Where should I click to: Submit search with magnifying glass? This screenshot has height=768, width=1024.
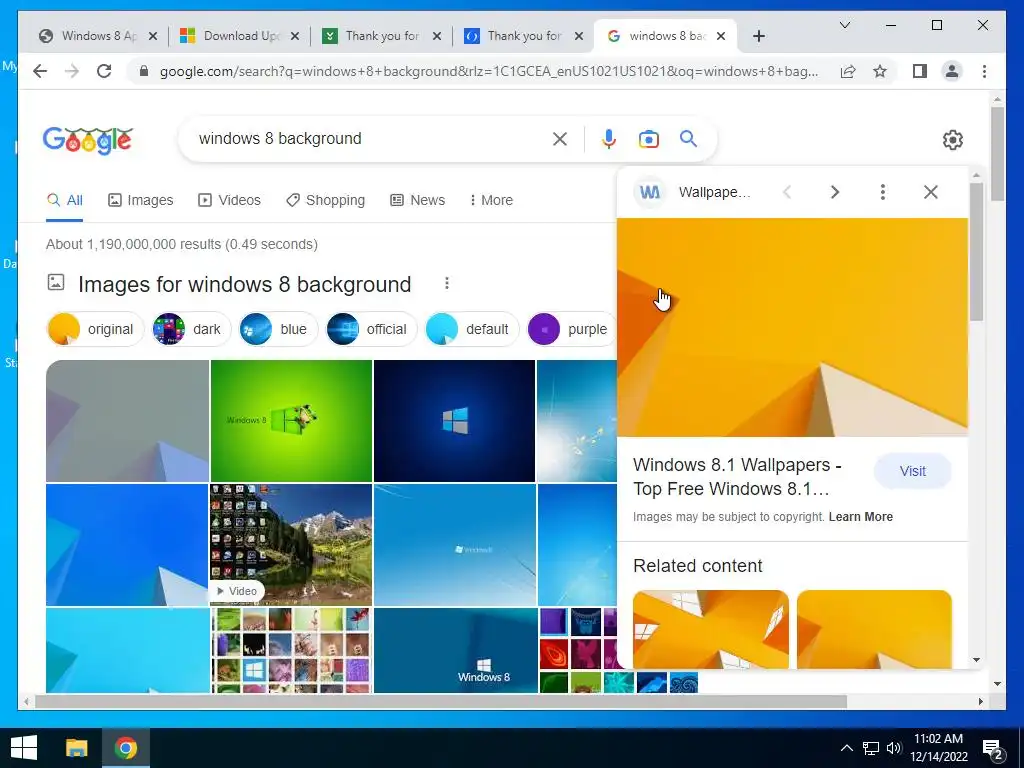pos(688,138)
